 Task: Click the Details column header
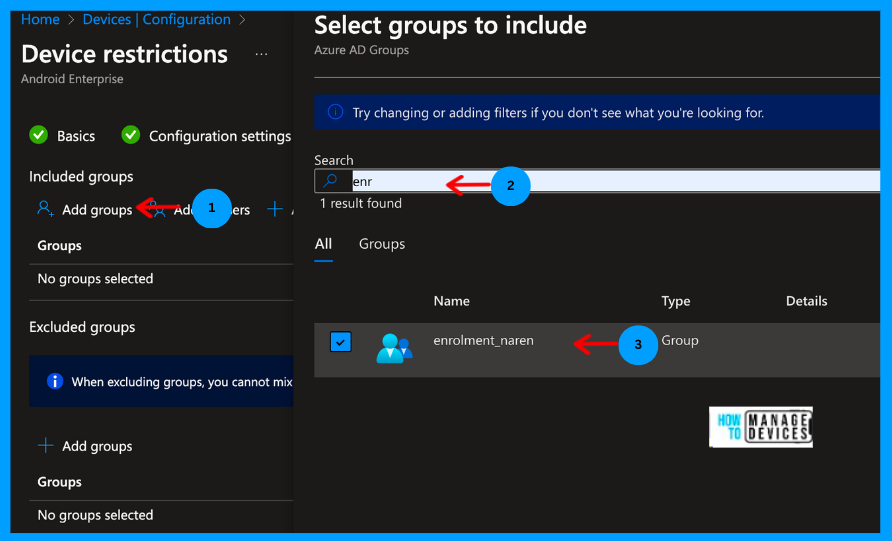click(x=806, y=301)
